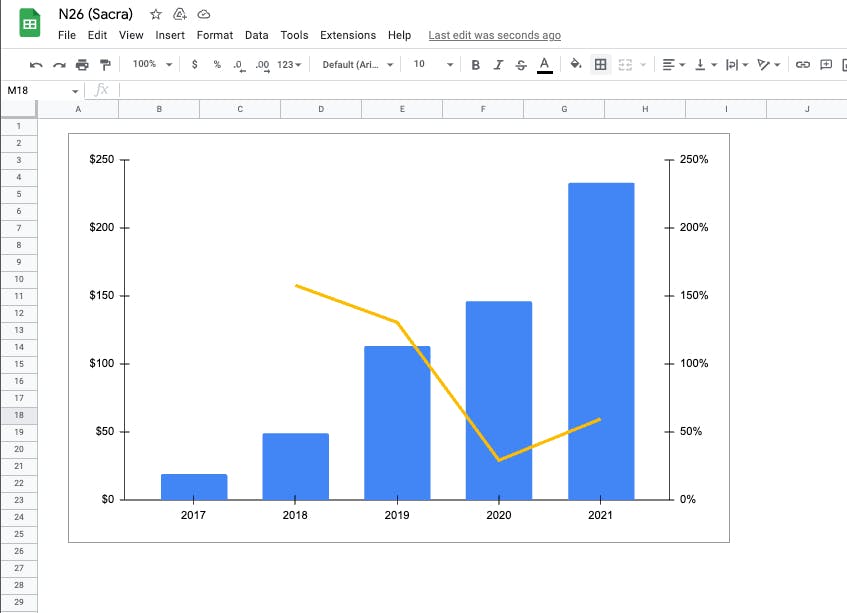Select column D header
This screenshot has width=847, height=613.
pos(321,109)
